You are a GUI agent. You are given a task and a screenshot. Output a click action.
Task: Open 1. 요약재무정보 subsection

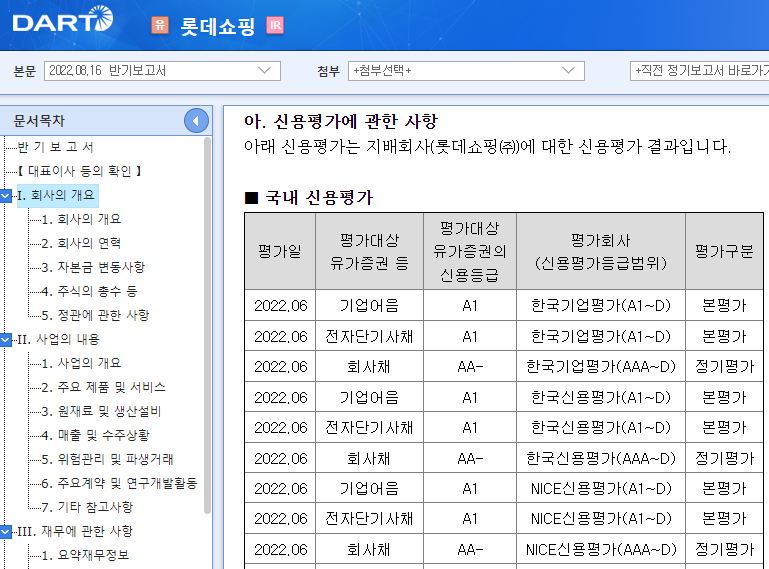(x=85, y=555)
